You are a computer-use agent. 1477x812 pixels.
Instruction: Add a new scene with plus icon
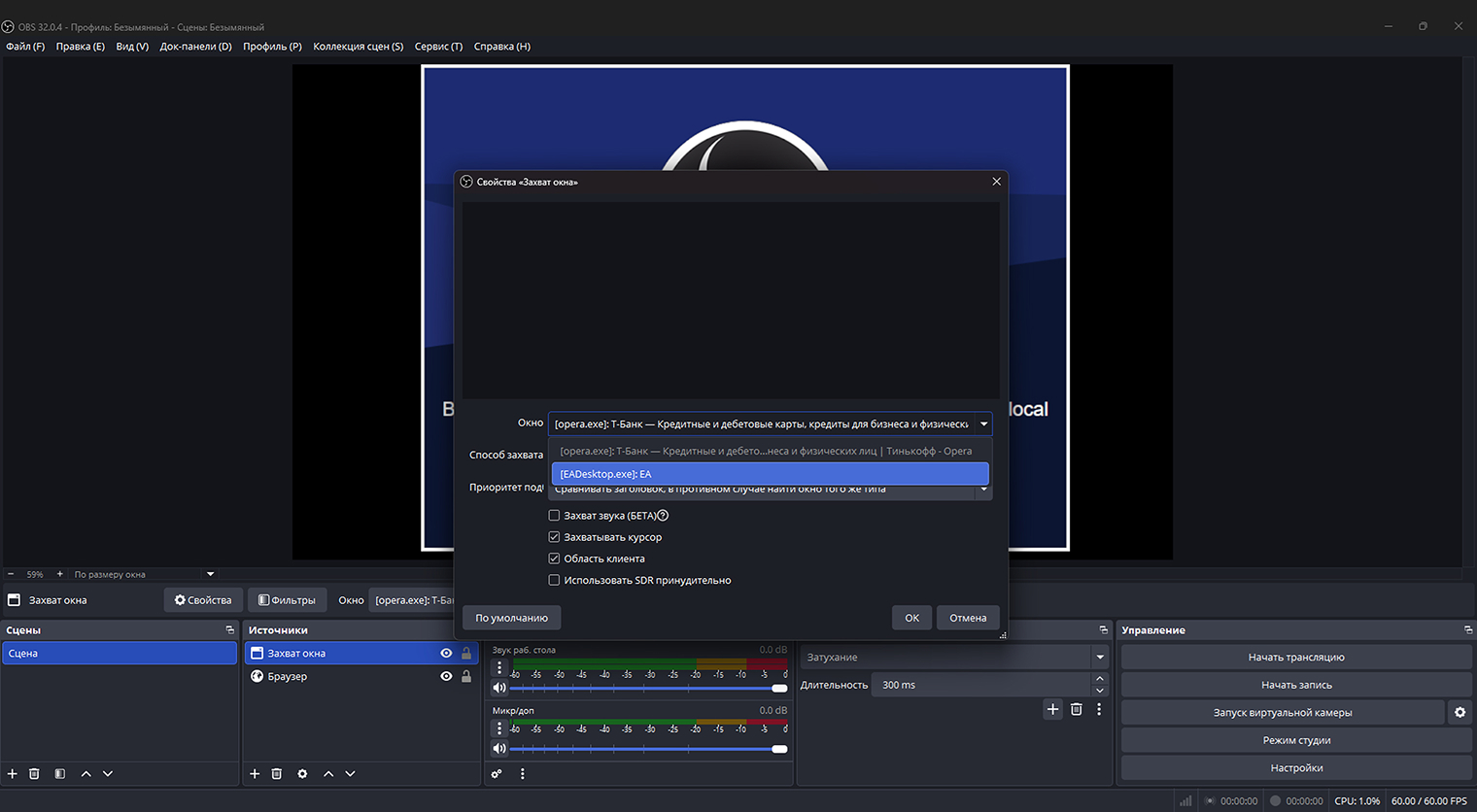pyautogui.click(x=13, y=774)
